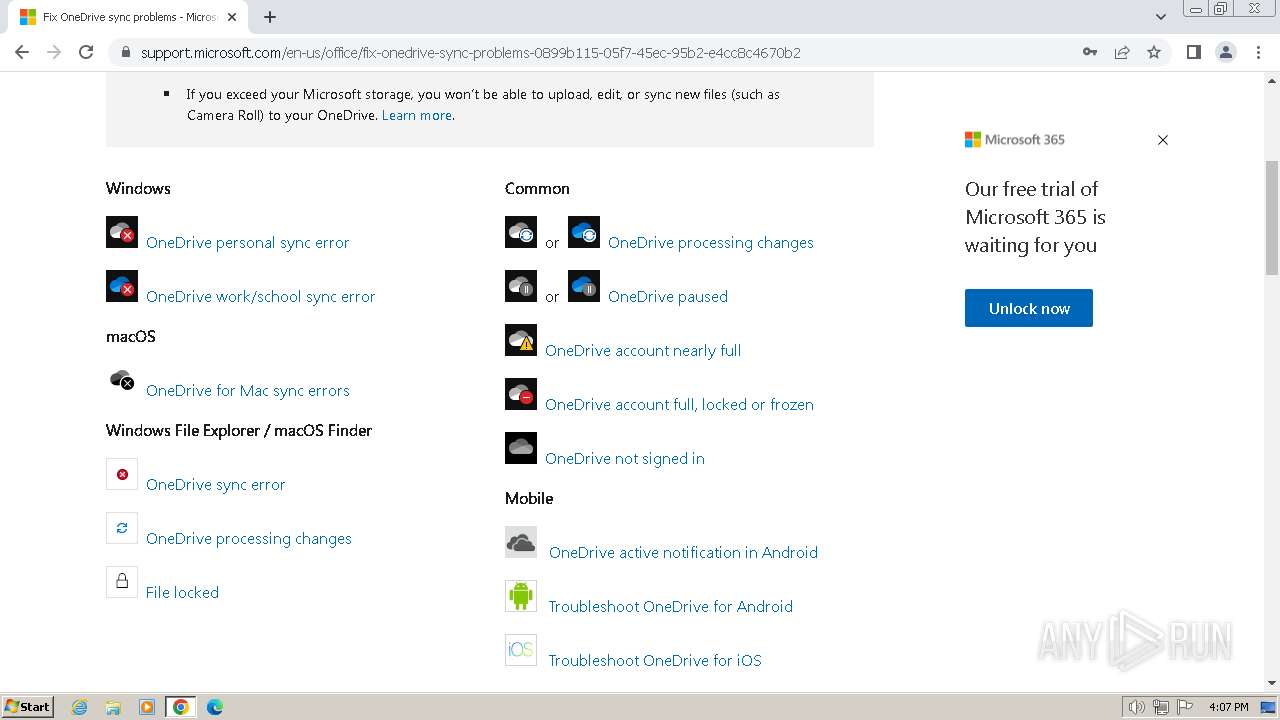Close the Fix OneDrive sync problems tab
1280x720 pixels.
pyautogui.click(x=232, y=17)
